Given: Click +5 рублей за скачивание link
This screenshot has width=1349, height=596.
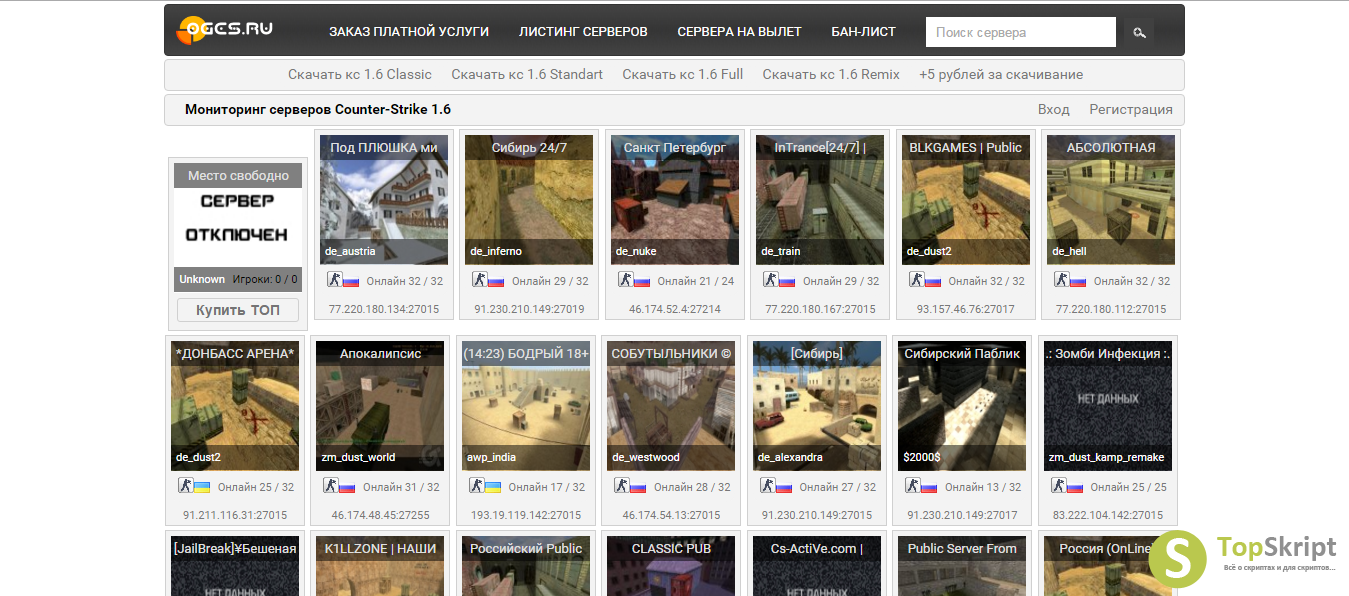Looking at the screenshot, I should click(1001, 74).
